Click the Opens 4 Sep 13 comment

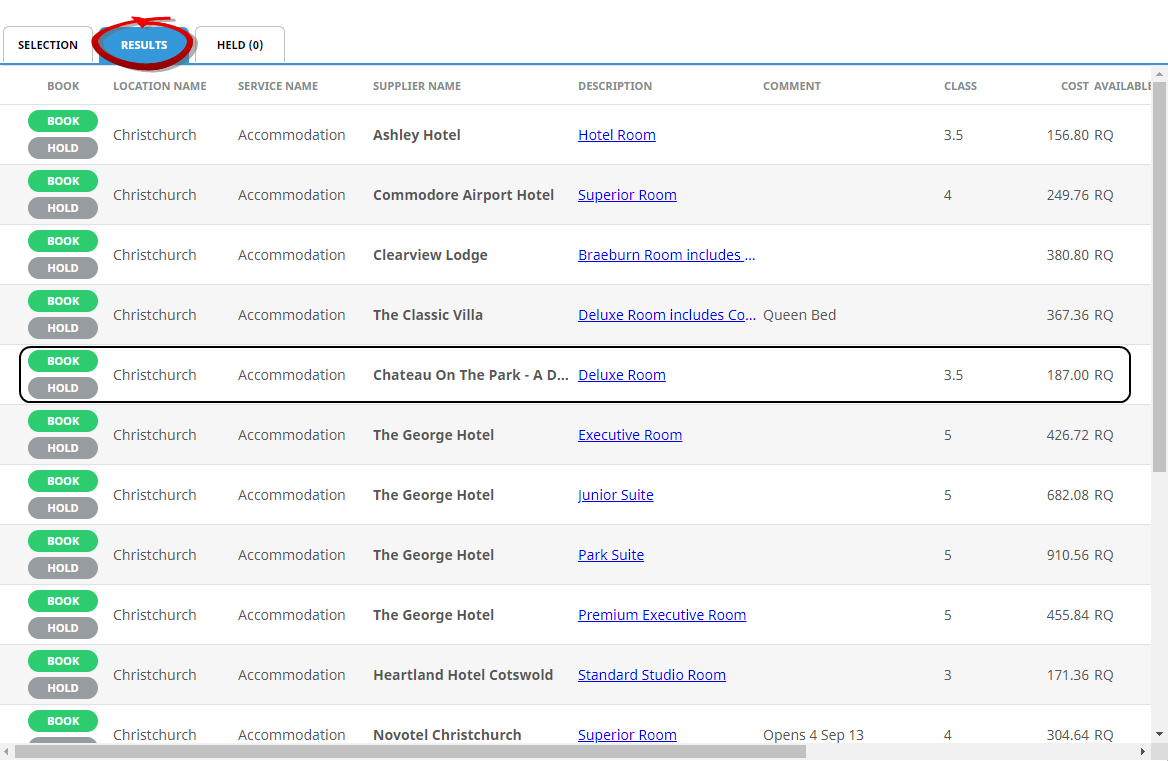[x=813, y=735]
